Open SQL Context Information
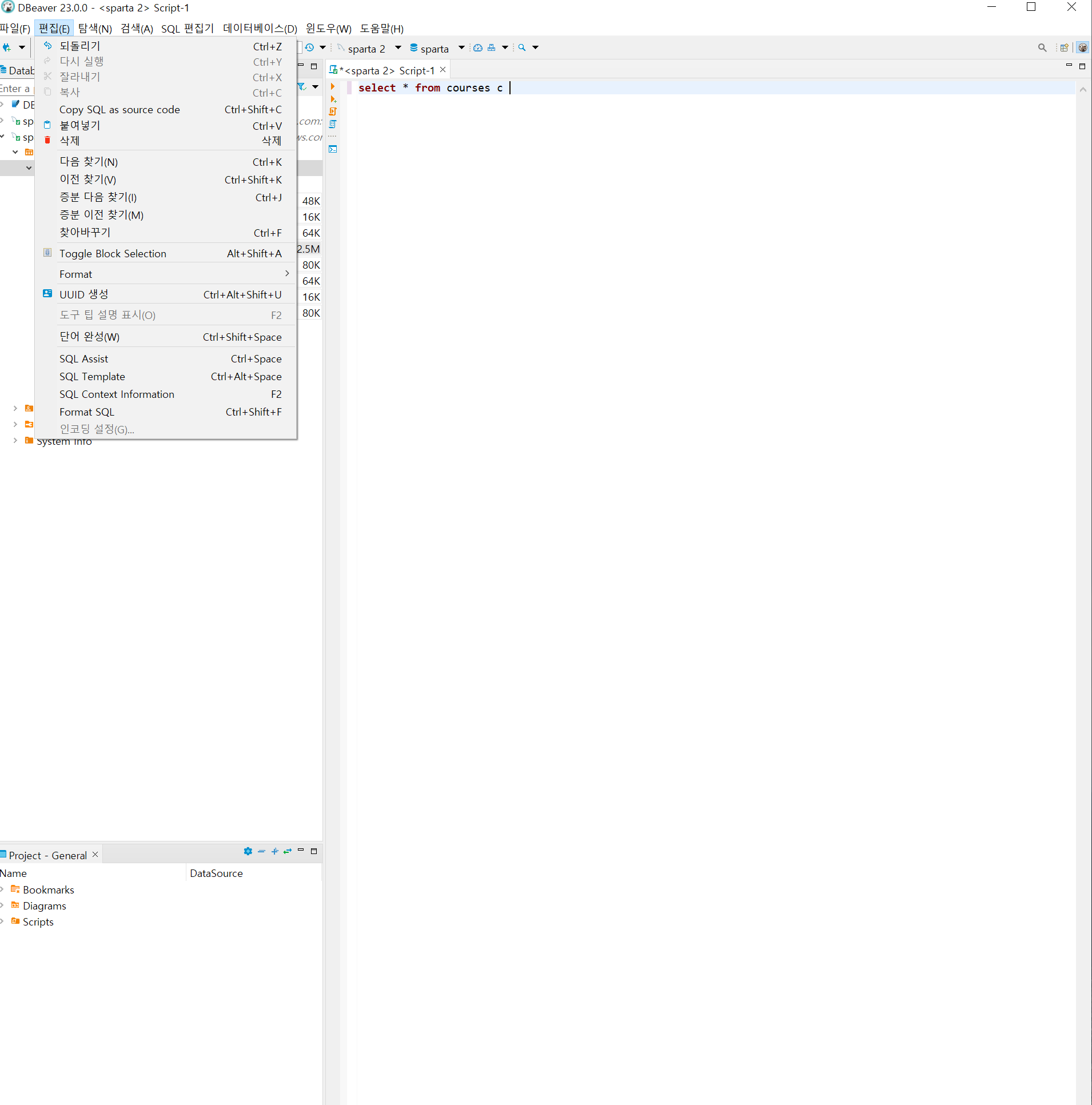Image resolution: width=1092 pixels, height=1105 pixels. coord(166,394)
